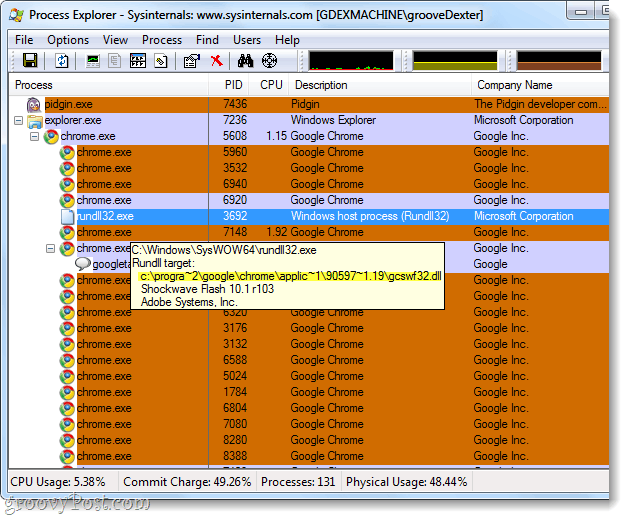Collapse the chrome.exe googletalk parent node
This screenshot has width=629, height=520.
(x=50, y=248)
